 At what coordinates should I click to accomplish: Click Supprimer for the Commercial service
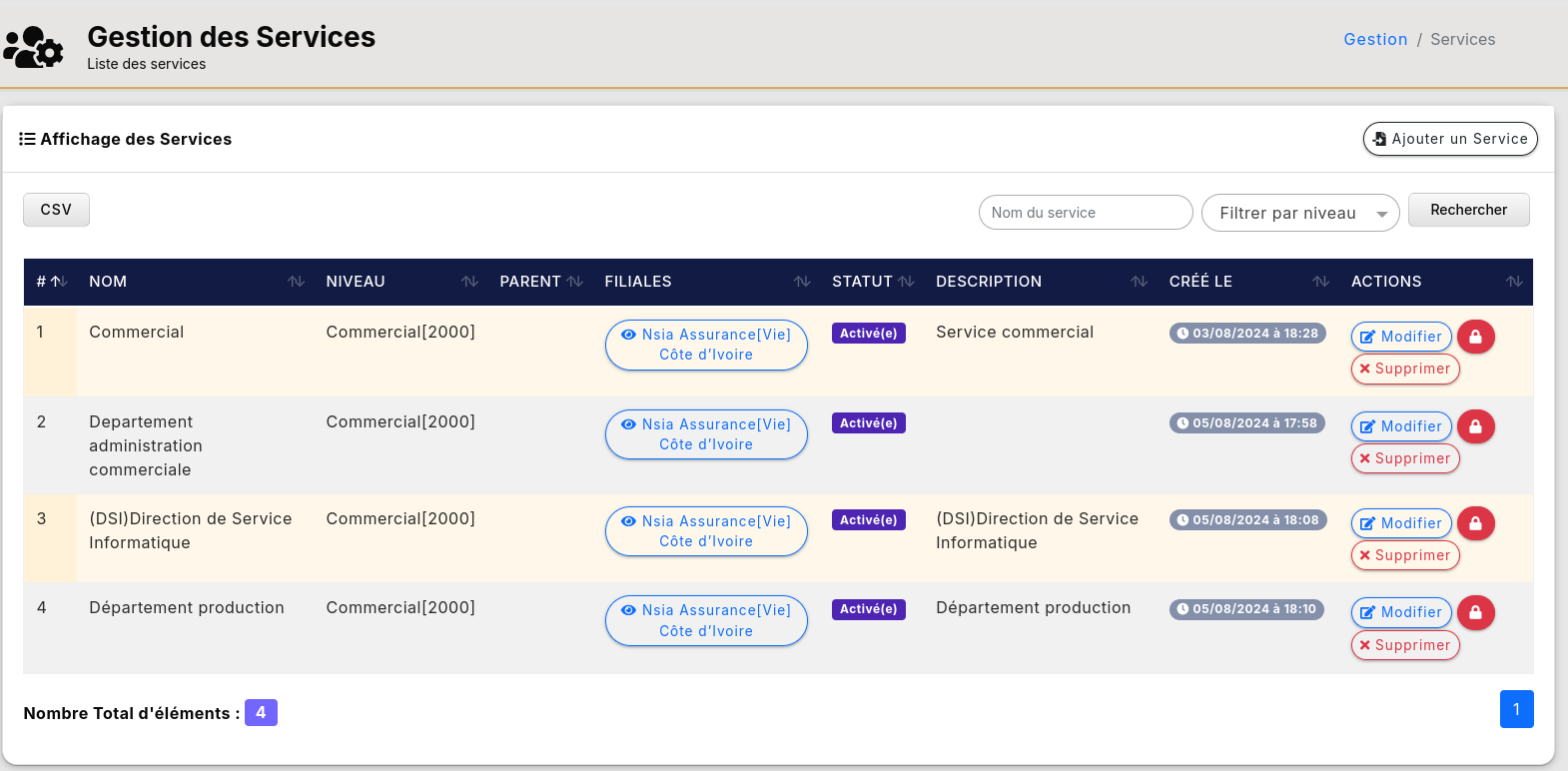coord(1404,370)
